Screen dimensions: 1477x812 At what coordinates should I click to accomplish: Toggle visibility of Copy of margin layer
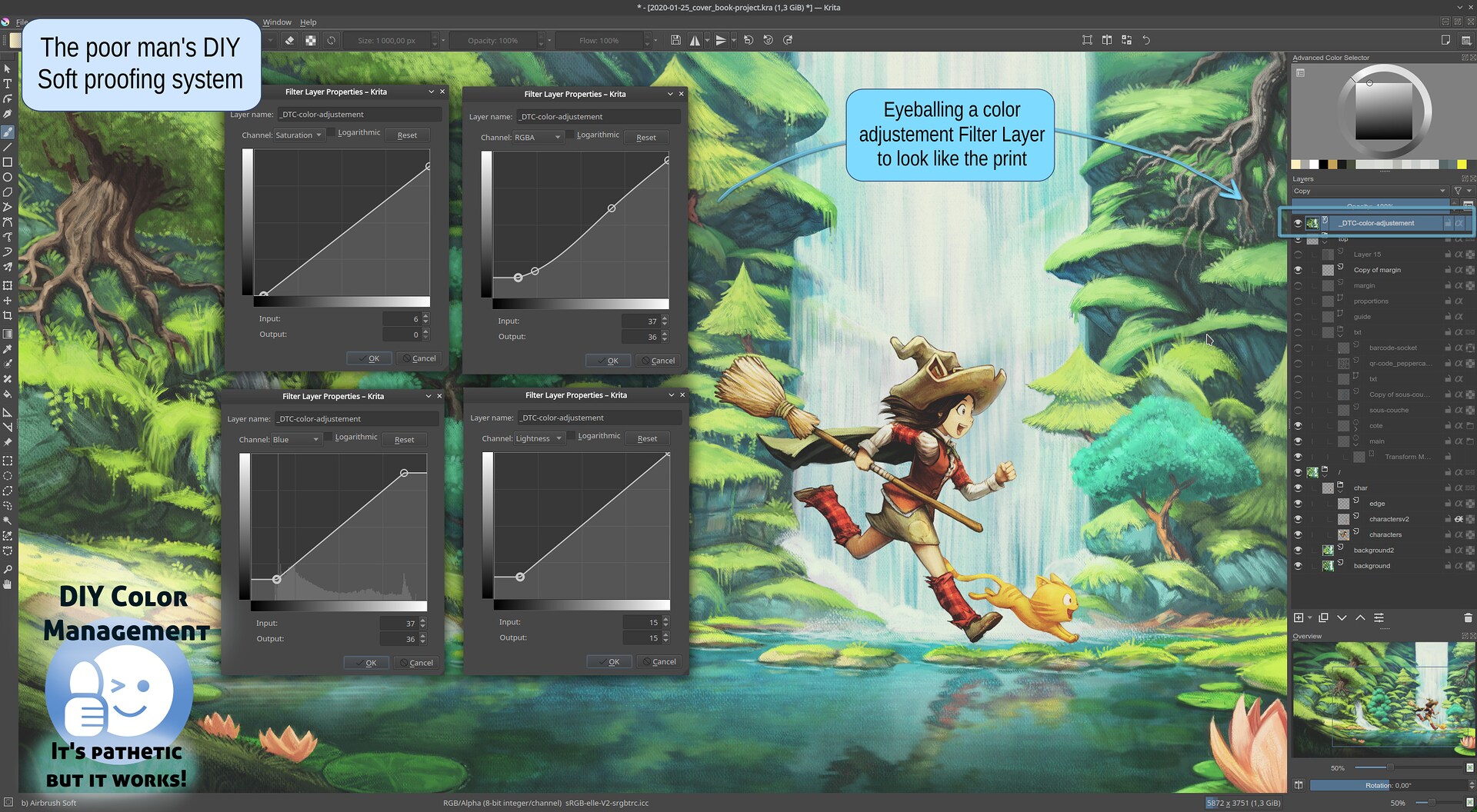coord(1298,270)
